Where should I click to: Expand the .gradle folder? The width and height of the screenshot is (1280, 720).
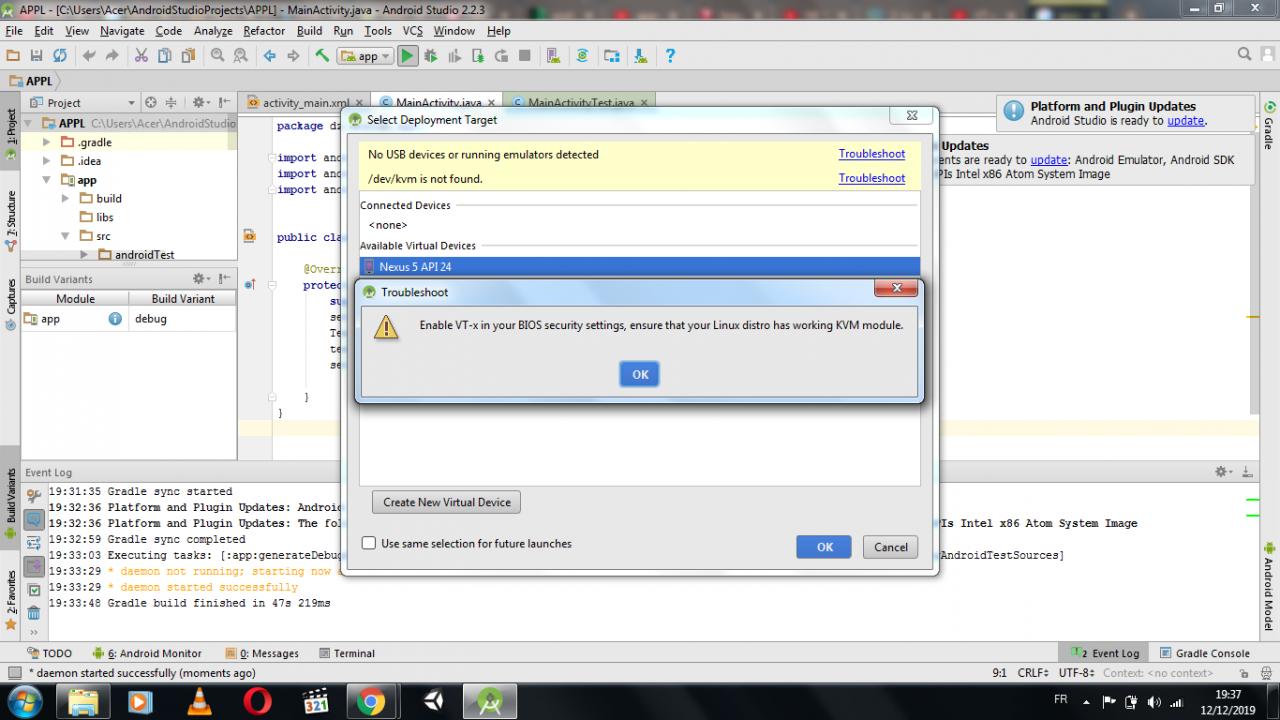(x=47, y=142)
